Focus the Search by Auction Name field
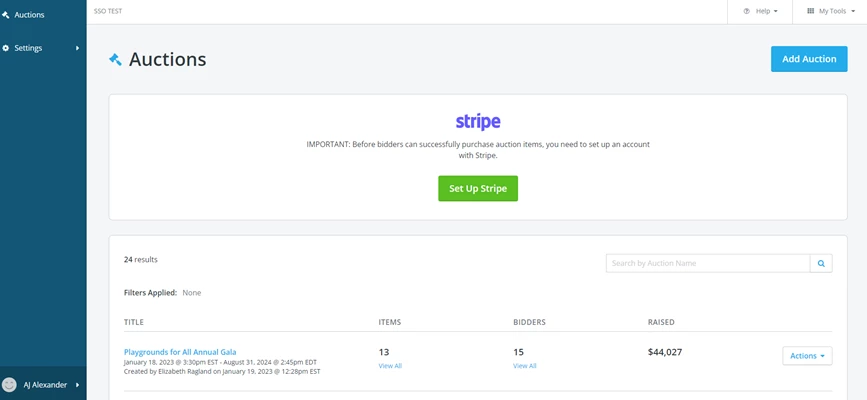The image size is (867, 400). pyautogui.click(x=708, y=263)
